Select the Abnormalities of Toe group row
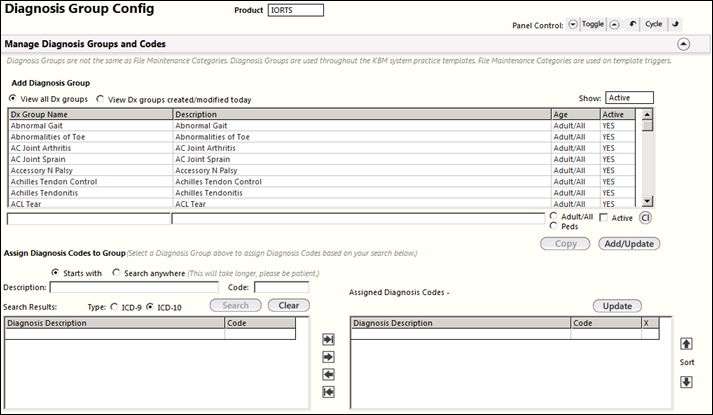Screen dimensions: 713x415 pyautogui.click(x=322, y=137)
